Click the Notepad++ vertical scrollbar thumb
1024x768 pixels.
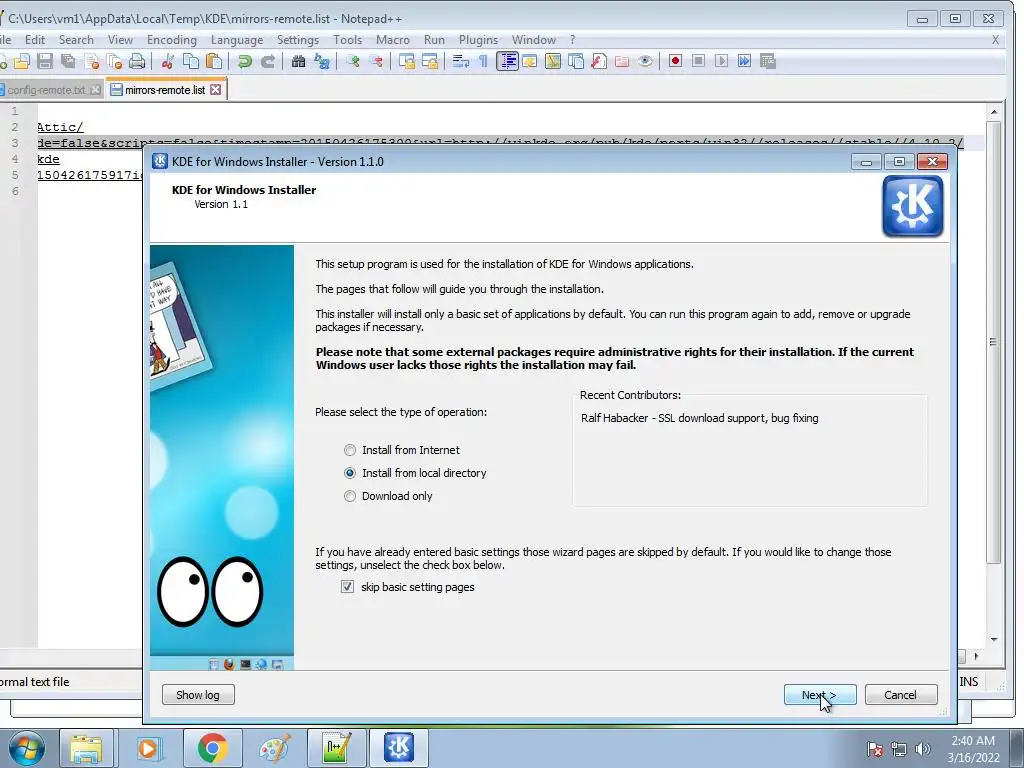point(993,342)
